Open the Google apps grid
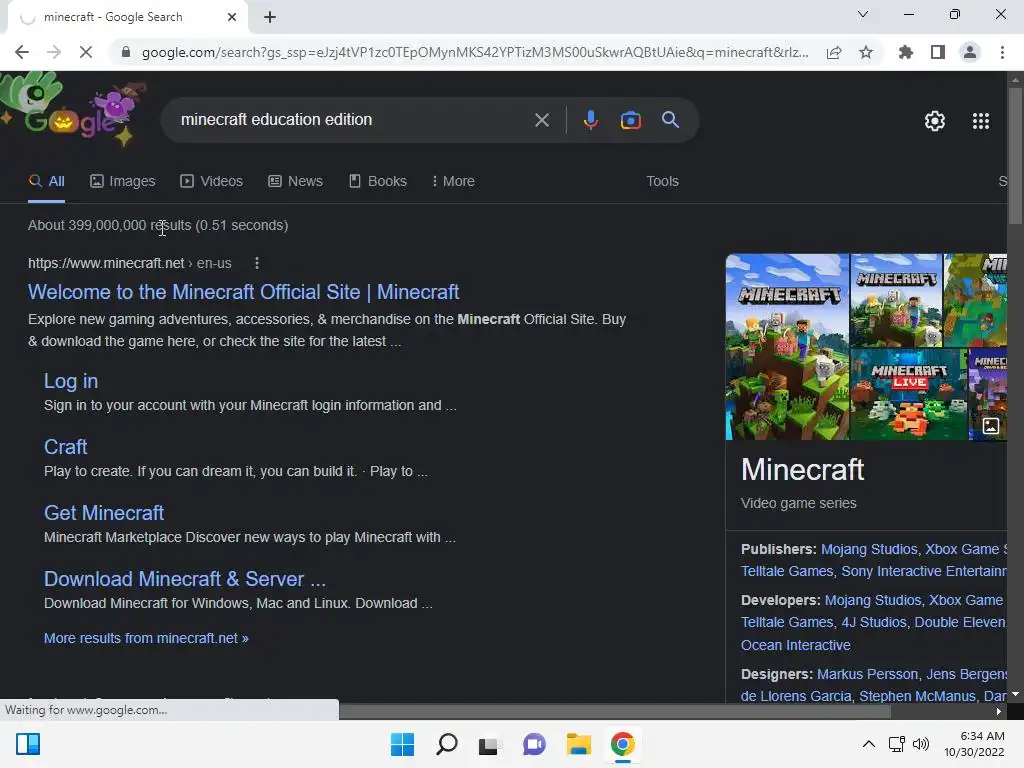The height and width of the screenshot is (768, 1024). point(981,121)
